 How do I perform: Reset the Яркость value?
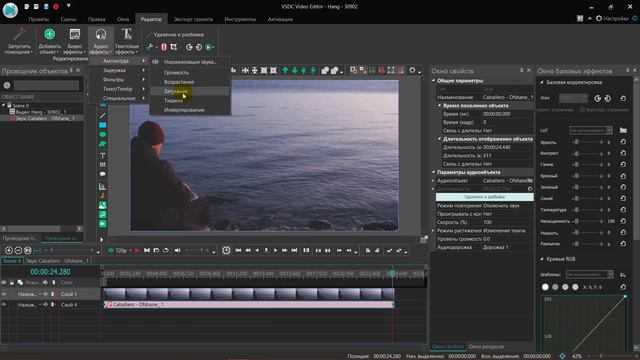click(x=623, y=142)
